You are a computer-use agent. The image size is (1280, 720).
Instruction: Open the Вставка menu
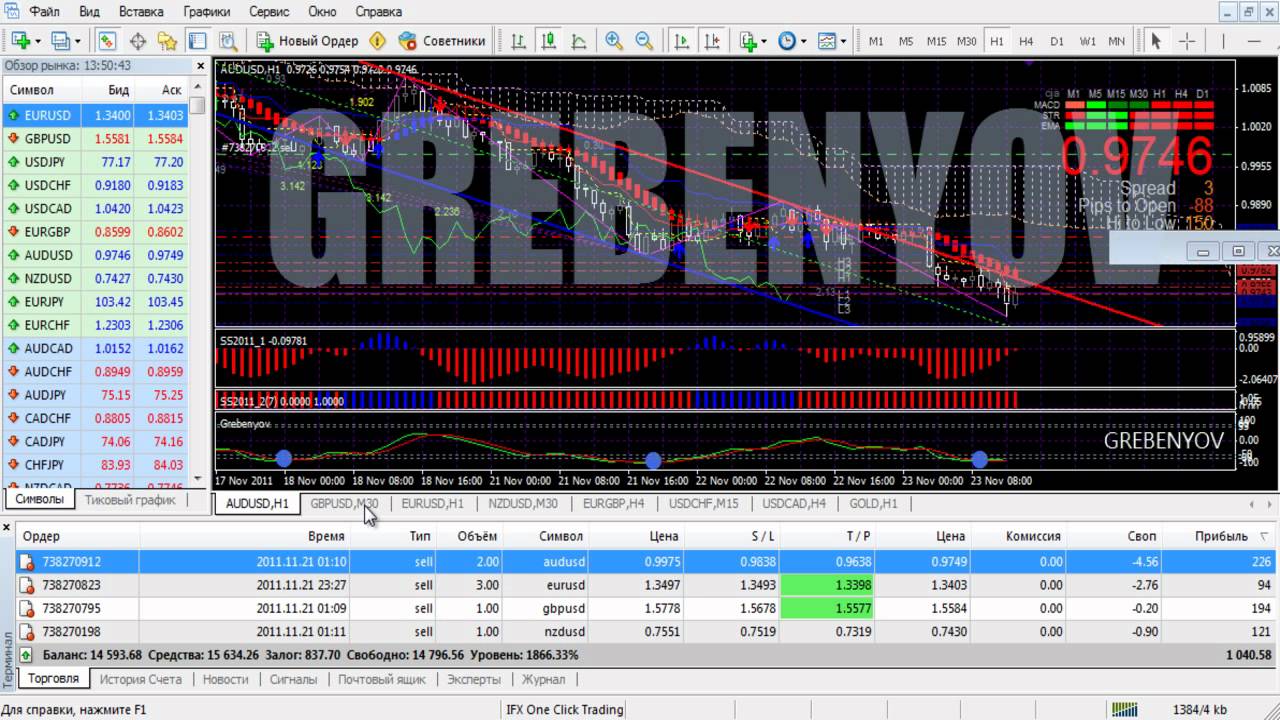tap(141, 12)
